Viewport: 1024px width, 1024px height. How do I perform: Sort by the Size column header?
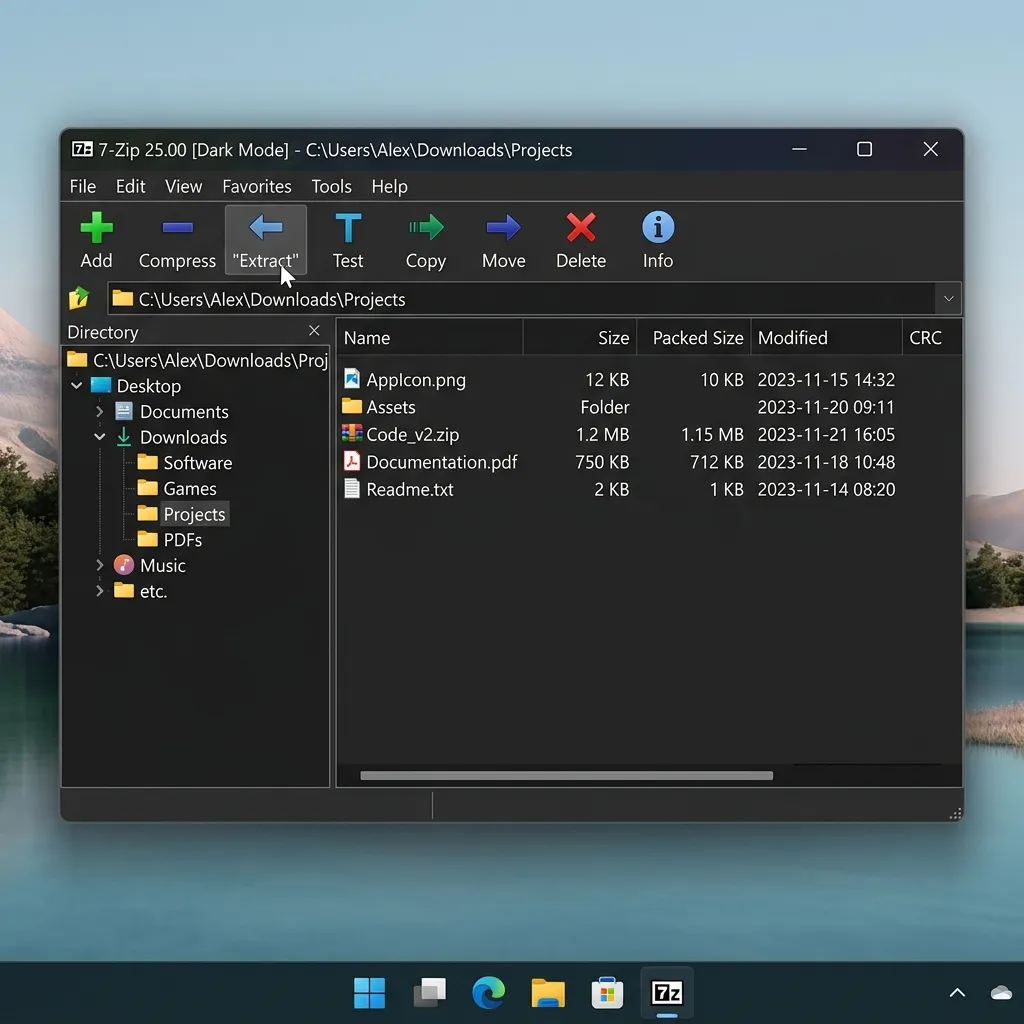tap(580, 337)
